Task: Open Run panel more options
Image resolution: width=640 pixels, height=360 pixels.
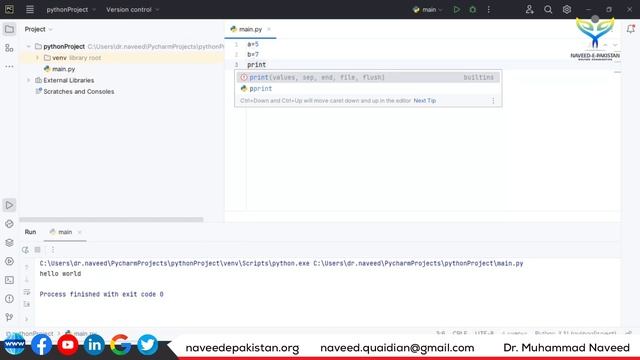Action: click(x=53, y=250)
